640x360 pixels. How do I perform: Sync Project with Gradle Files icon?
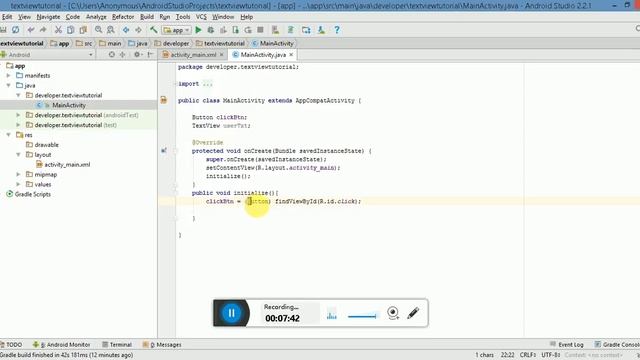click(x=291, y=30)
